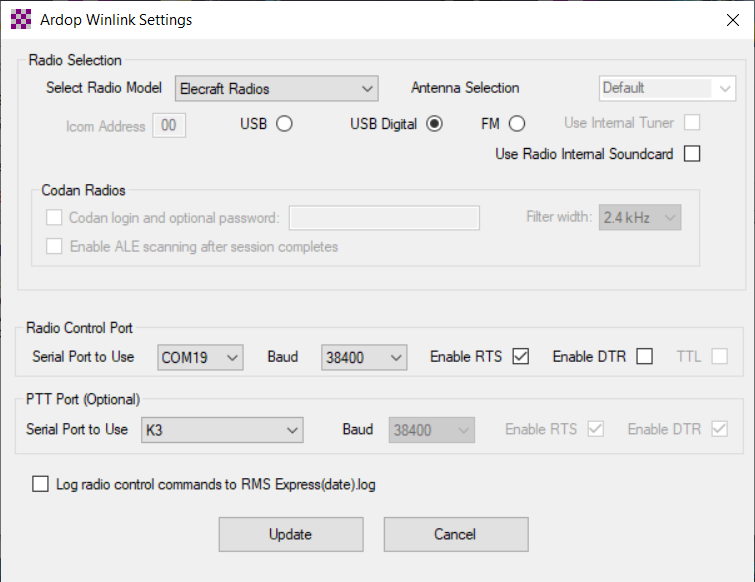Check Enable DTR for Radio Control Port
The width and height of the screenshot is (755, 582).
644,357
